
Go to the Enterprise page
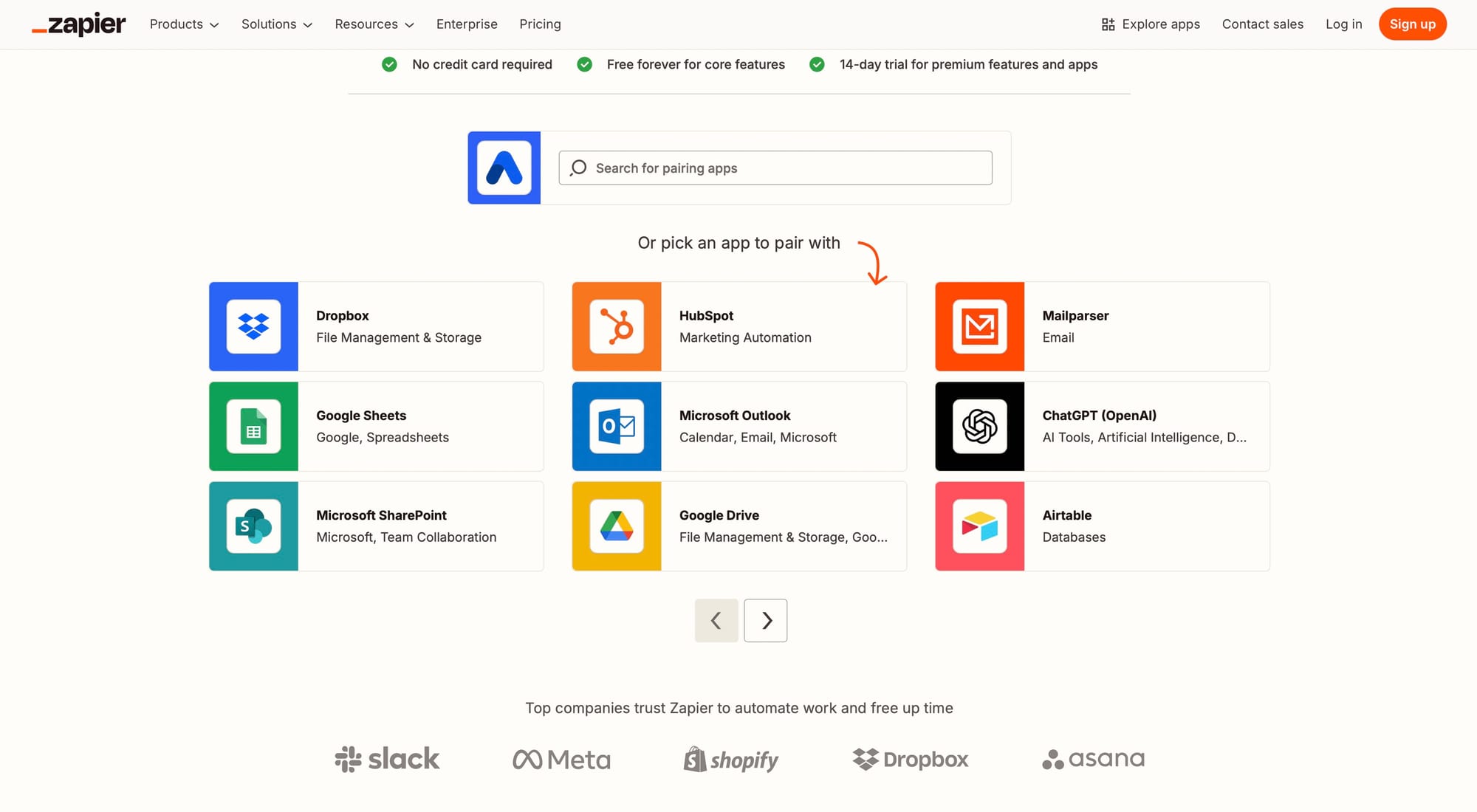467,24
